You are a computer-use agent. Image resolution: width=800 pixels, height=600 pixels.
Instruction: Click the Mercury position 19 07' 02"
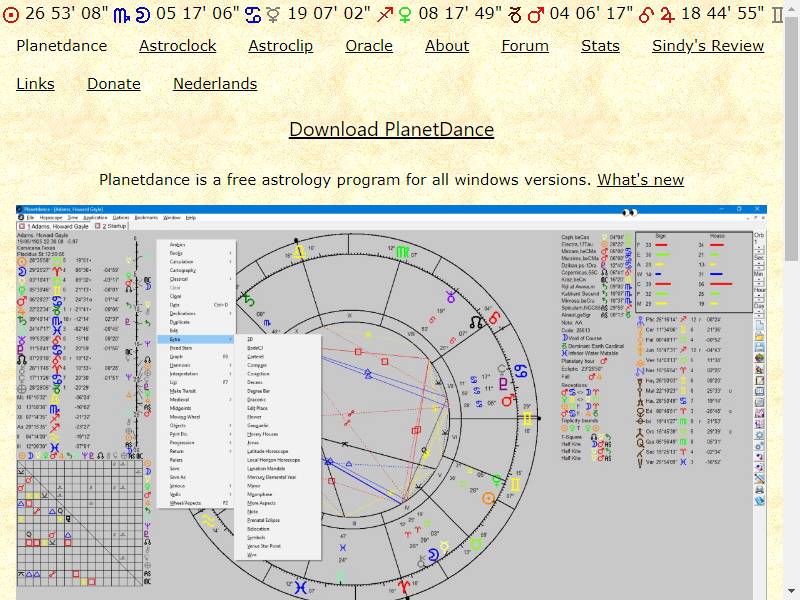329,13
